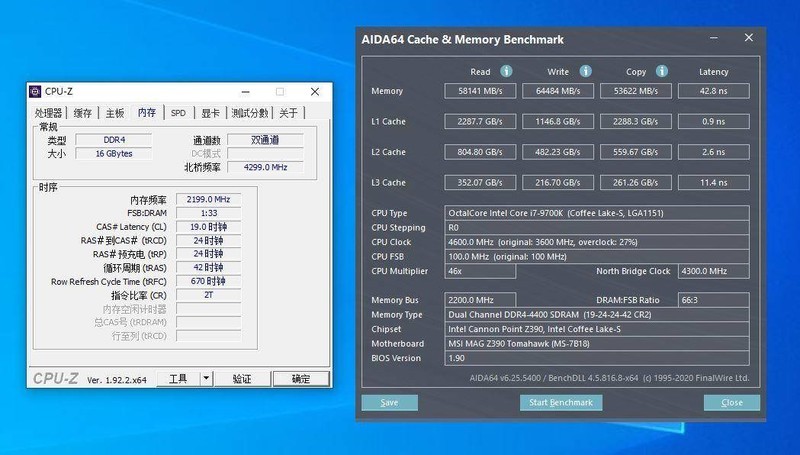Click Memory Copy value 53622 MB/s
Screen dimensions: 800x455
[636, 91]
